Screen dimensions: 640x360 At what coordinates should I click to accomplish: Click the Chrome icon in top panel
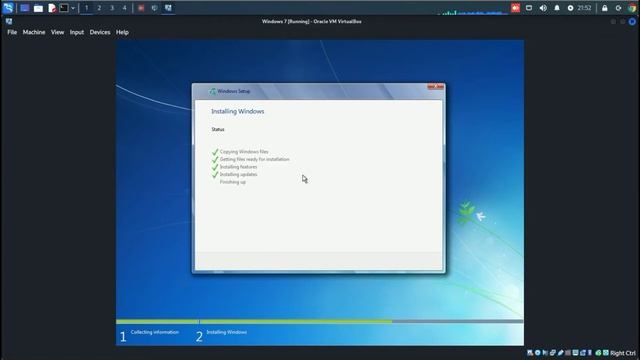pos(632,8)
